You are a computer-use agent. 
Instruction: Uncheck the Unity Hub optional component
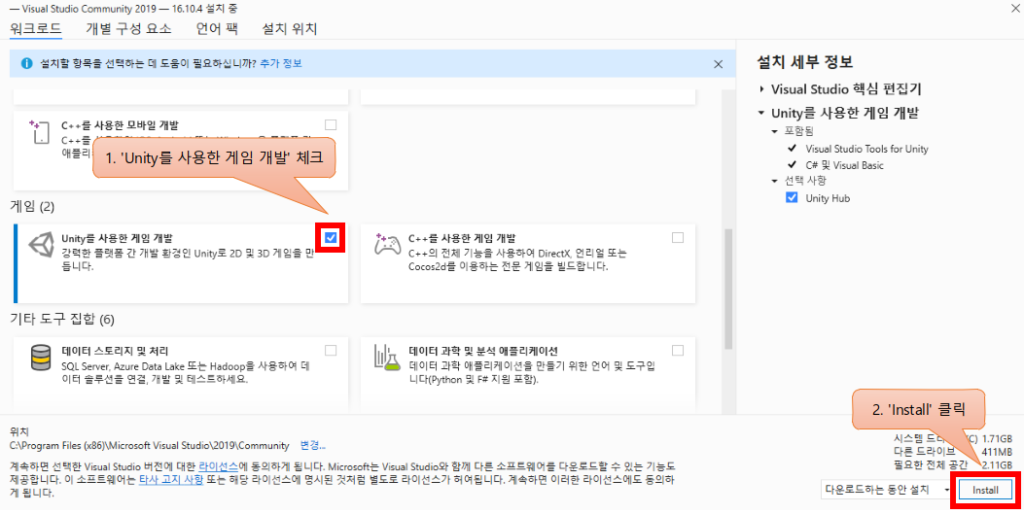pyautogui.click(x=792, y=198)
